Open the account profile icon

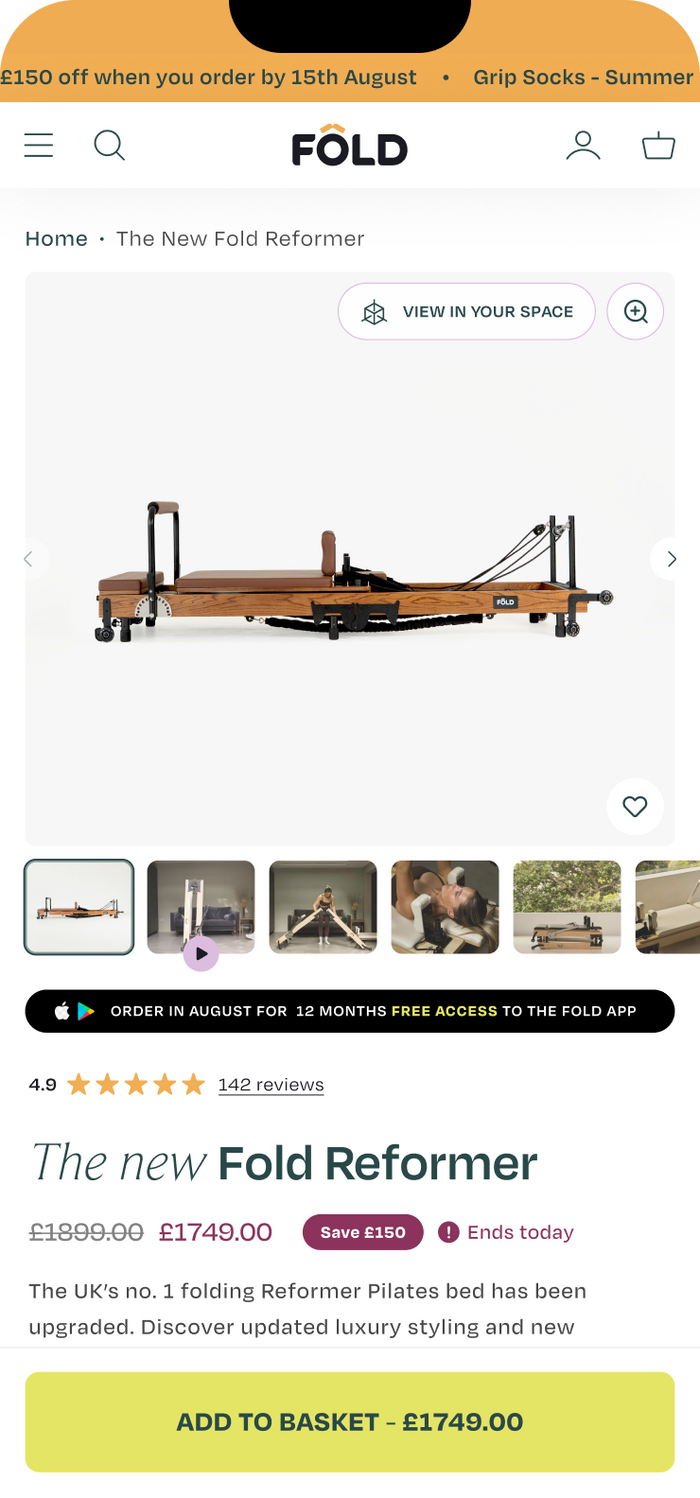coord(583,146)
